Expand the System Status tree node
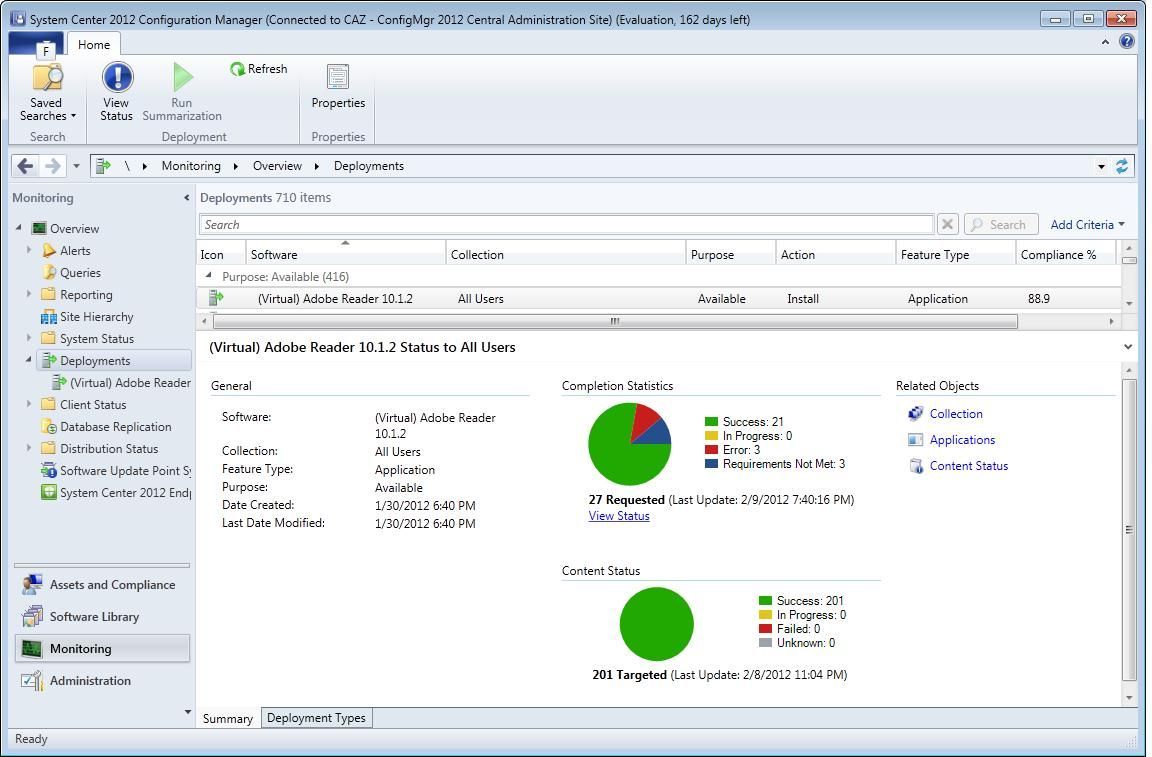Screen dimensions: 1152x757 29,338
